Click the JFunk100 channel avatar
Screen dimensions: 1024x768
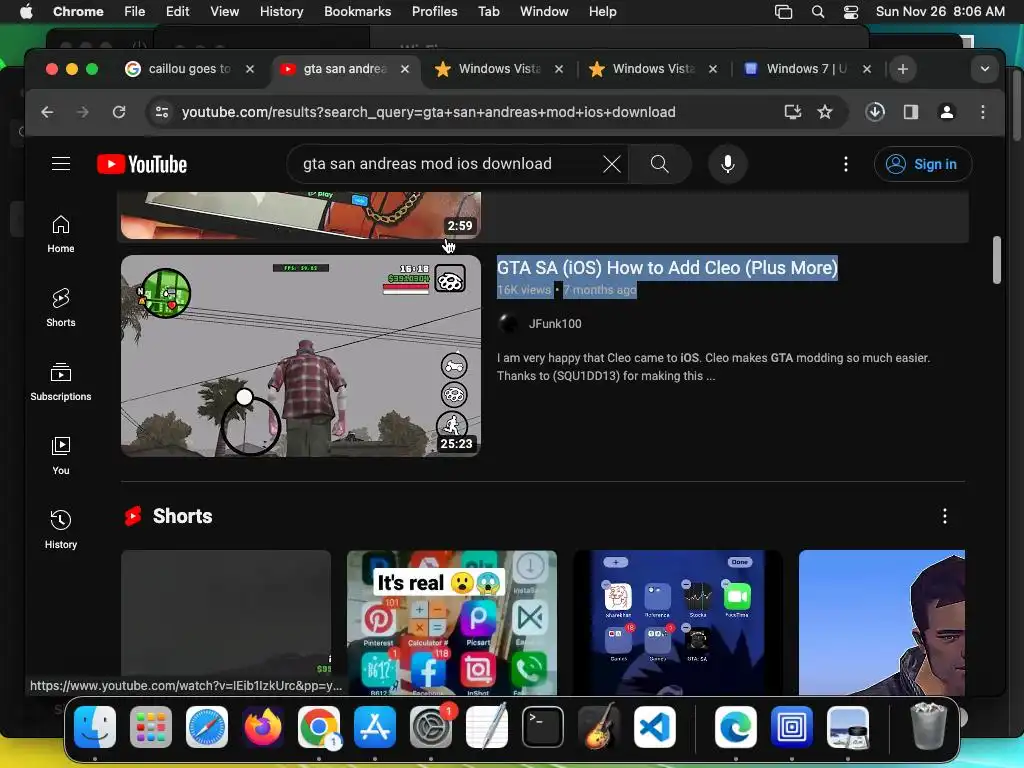507,324
